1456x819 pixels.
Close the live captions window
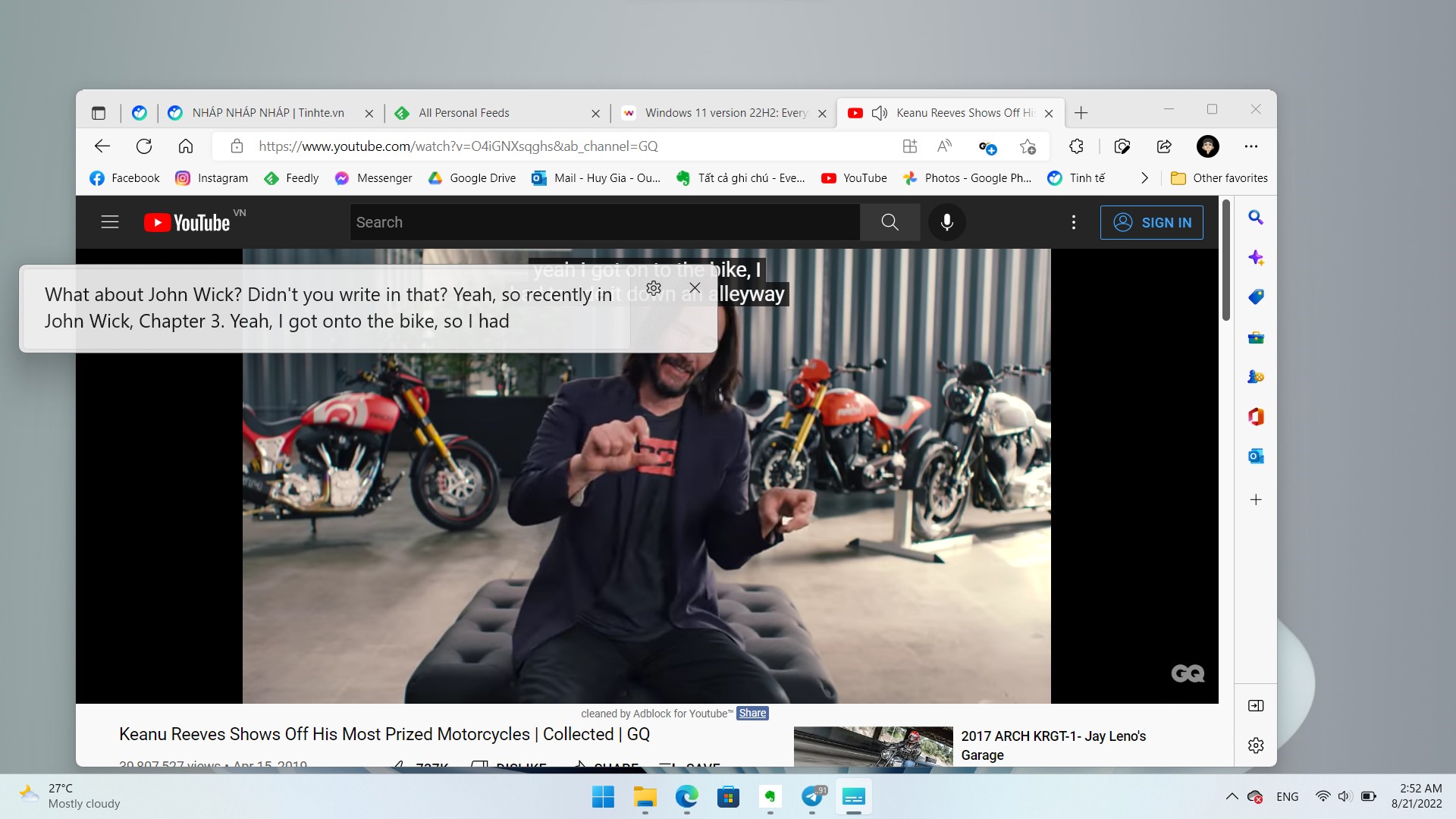click(x=695, y=288)
